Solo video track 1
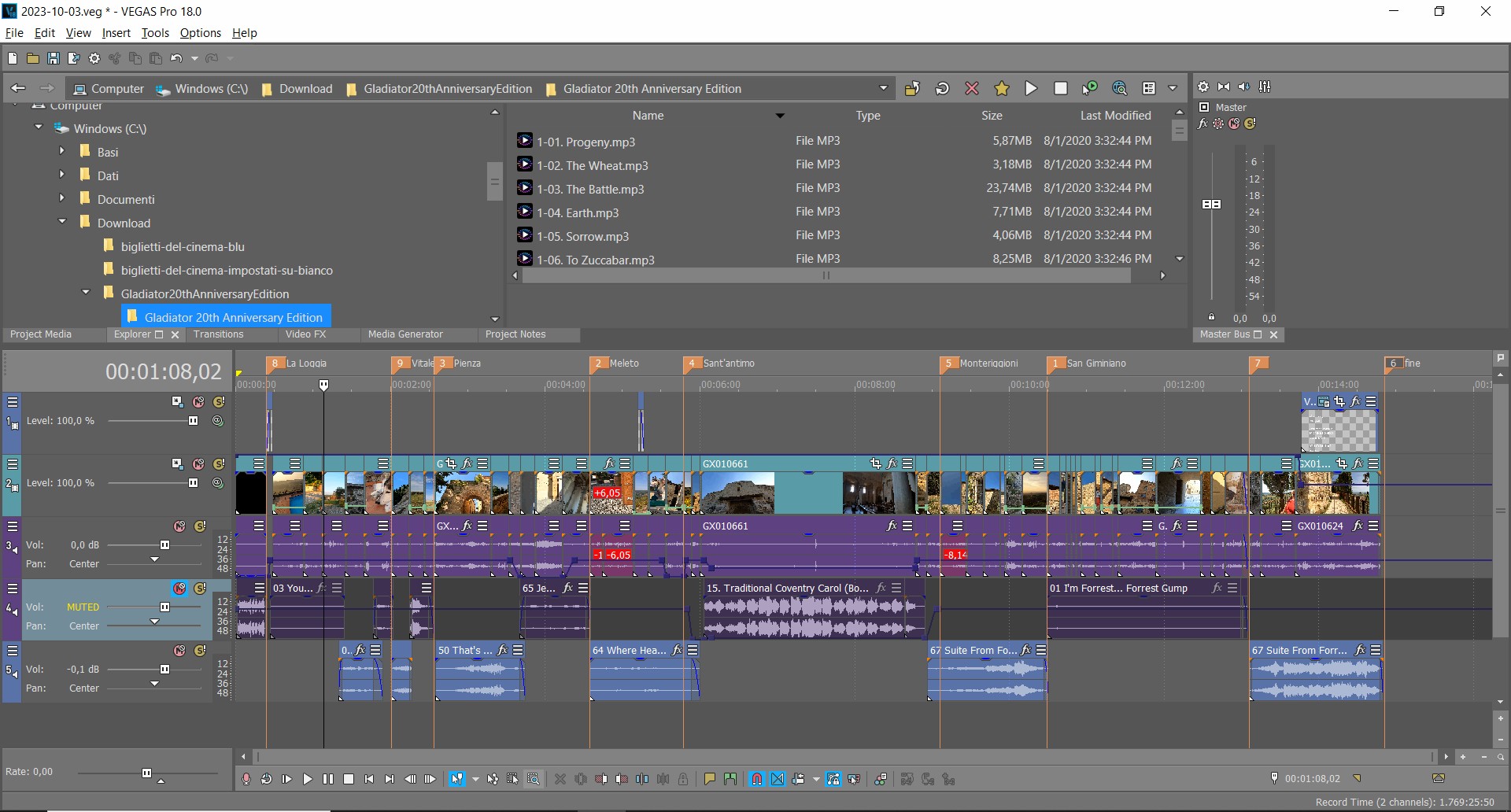 tap(219, 402)
